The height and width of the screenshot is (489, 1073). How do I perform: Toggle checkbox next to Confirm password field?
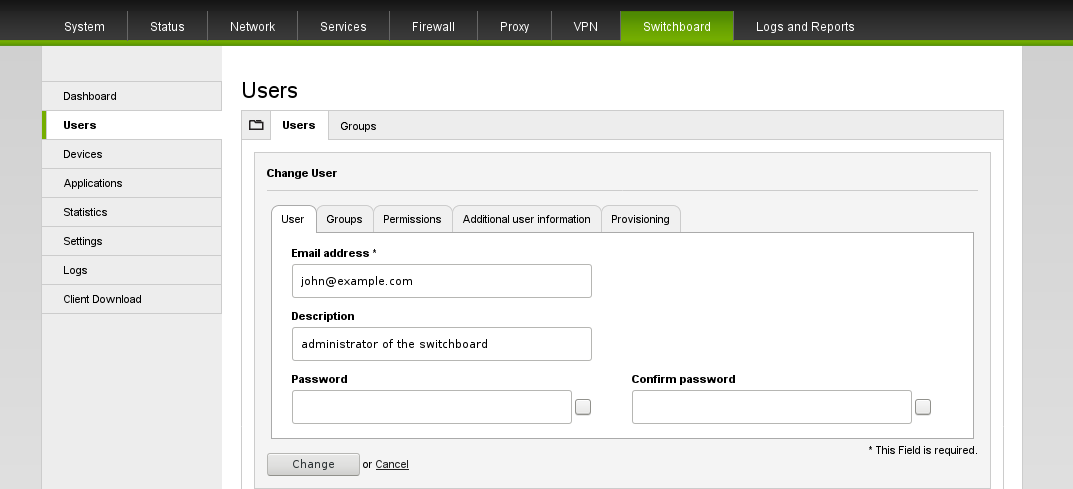[923, 407]
